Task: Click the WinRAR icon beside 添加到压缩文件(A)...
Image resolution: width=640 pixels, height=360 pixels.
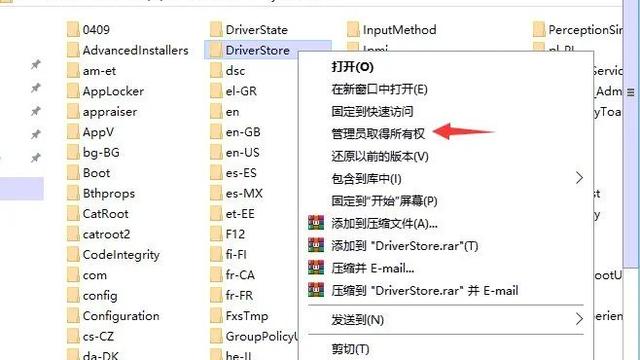Action: click(x=316, y=223)
